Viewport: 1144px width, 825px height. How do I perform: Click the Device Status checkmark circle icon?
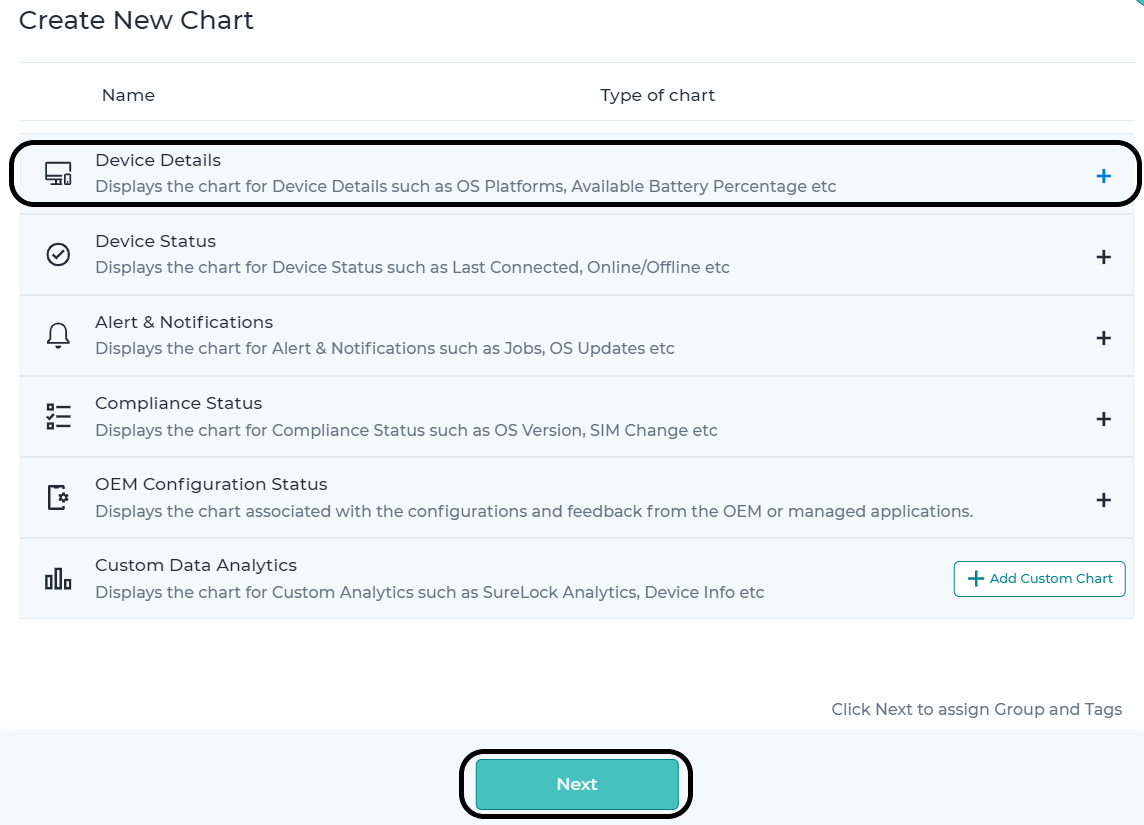[58, 255]
